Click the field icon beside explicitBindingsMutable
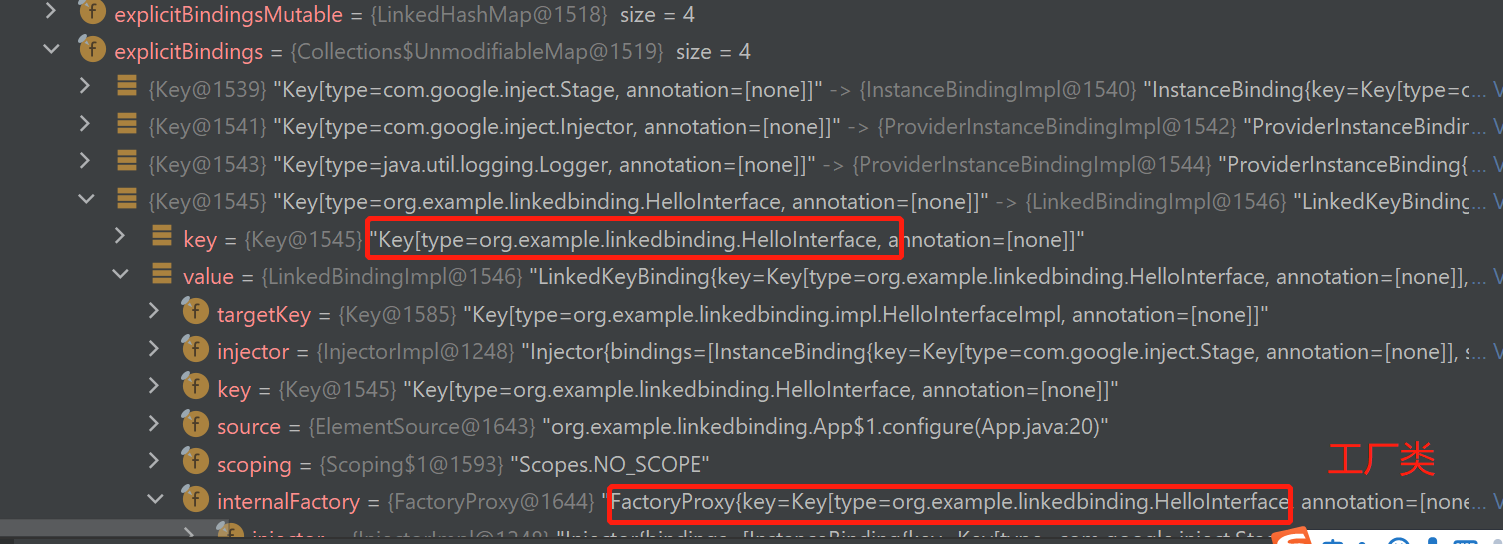The width and height of the screenshot is (1503, 544). click(x=93, y=13)
